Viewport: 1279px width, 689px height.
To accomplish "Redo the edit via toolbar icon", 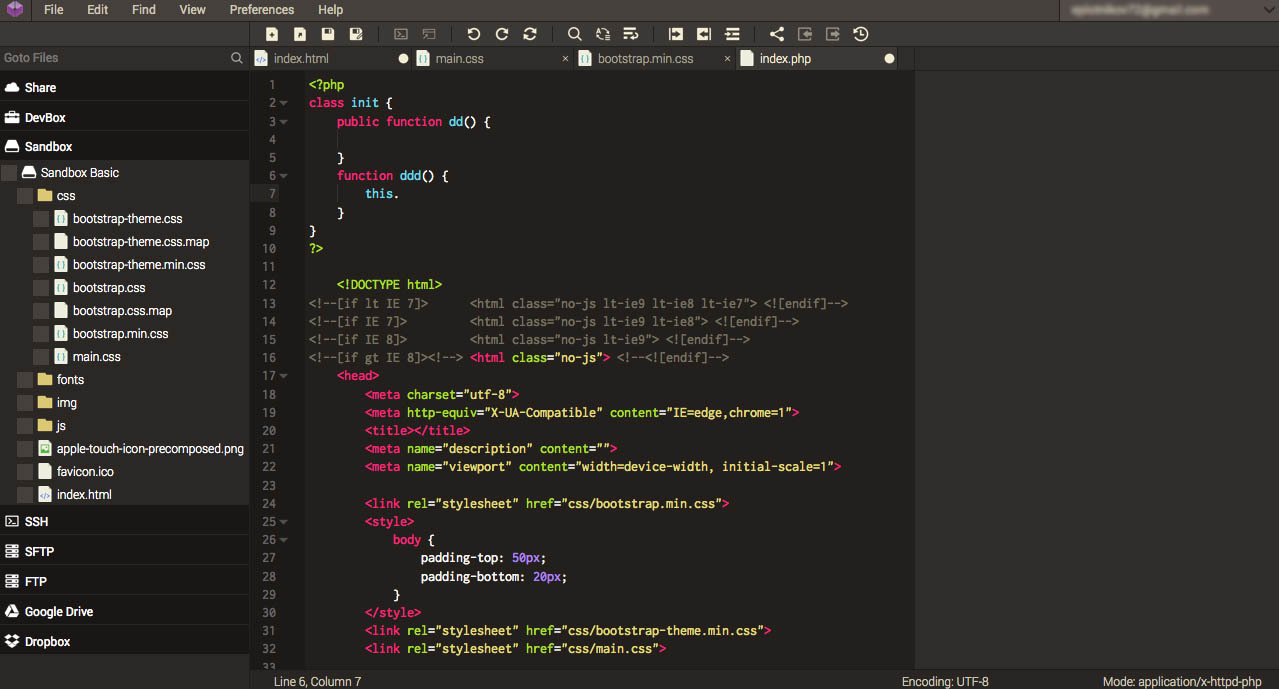I will [502, 34].
